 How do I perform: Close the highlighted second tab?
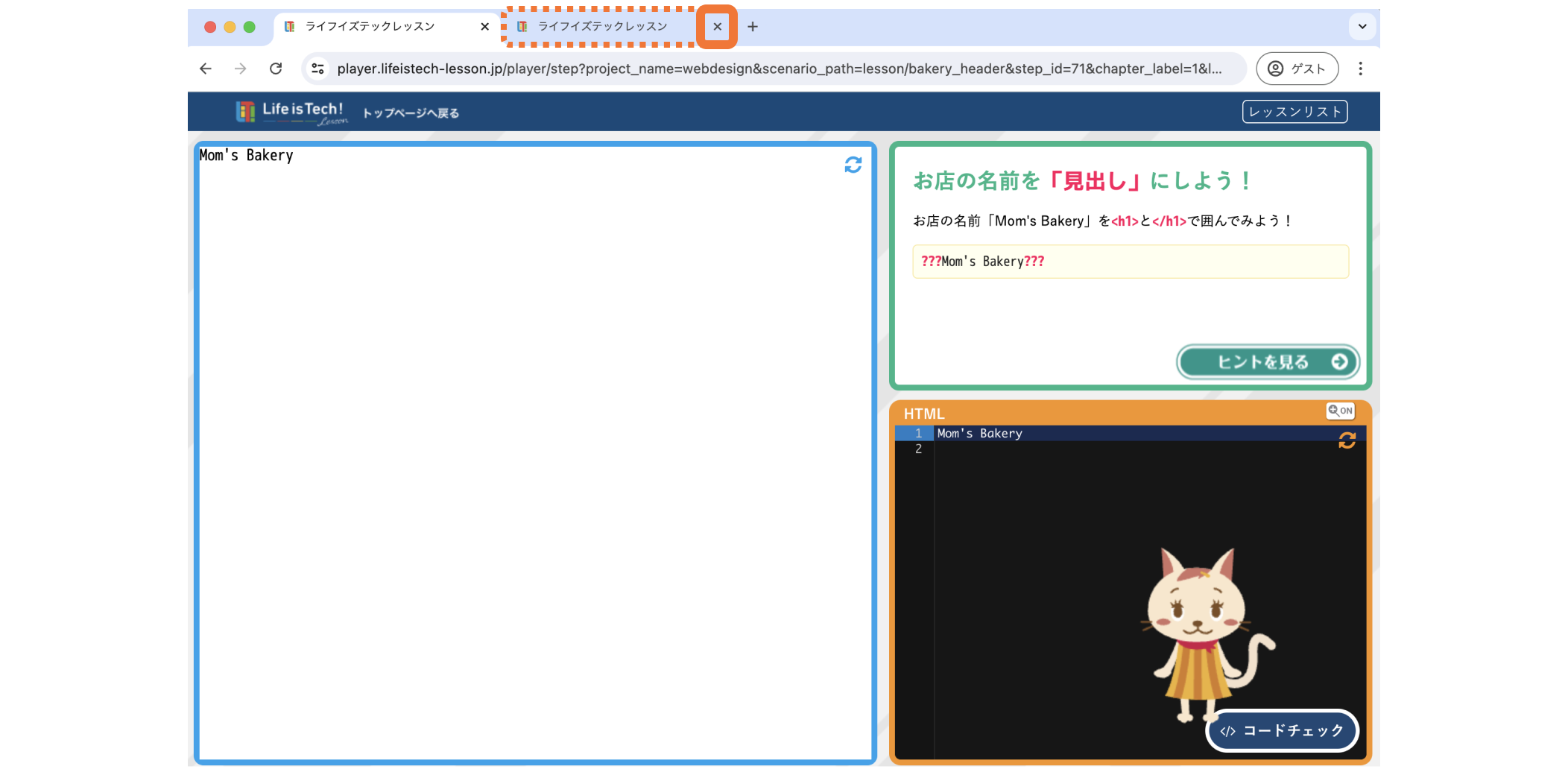click(717, 27)
